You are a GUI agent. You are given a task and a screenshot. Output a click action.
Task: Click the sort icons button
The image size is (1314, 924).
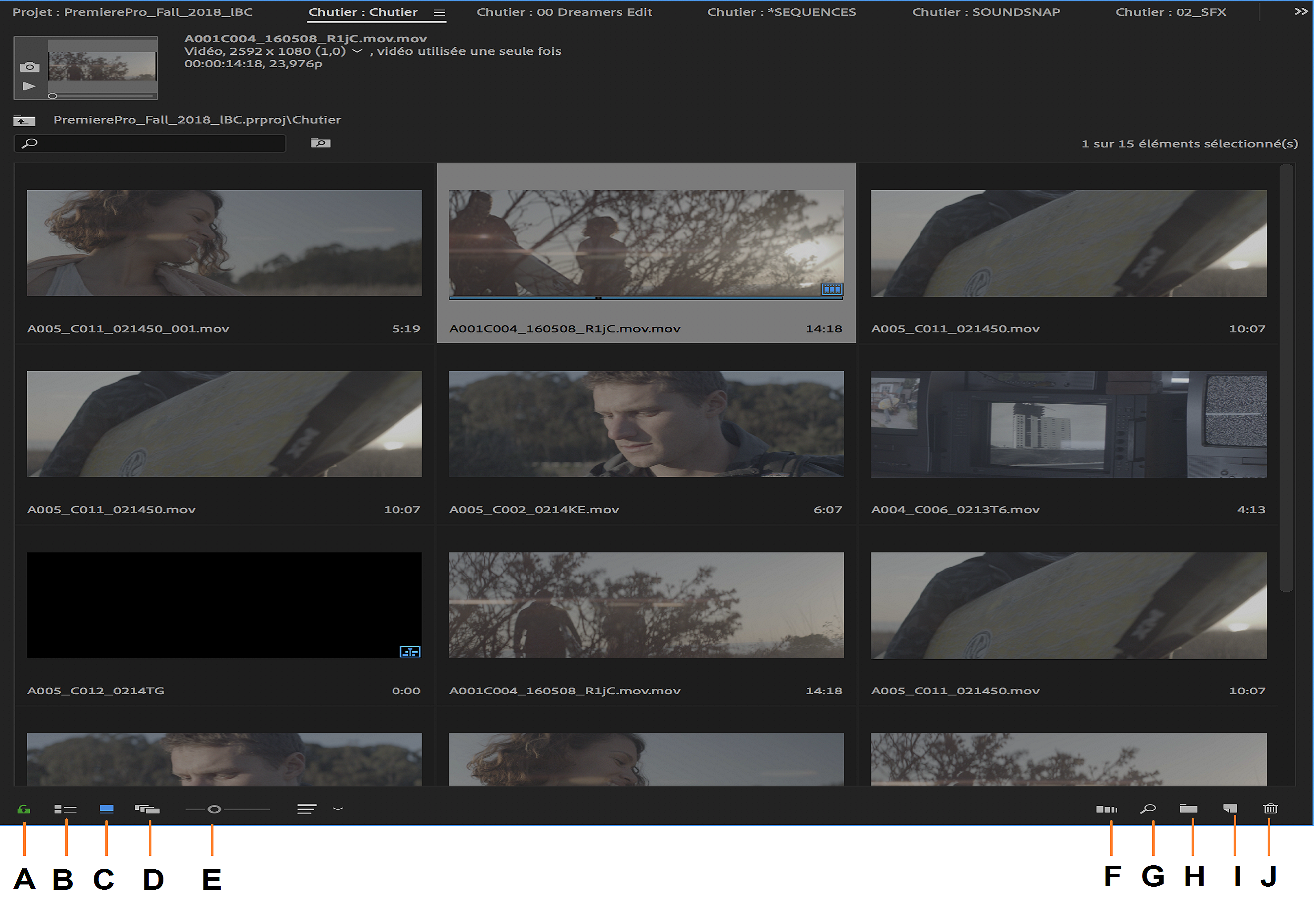coord(307,809)
